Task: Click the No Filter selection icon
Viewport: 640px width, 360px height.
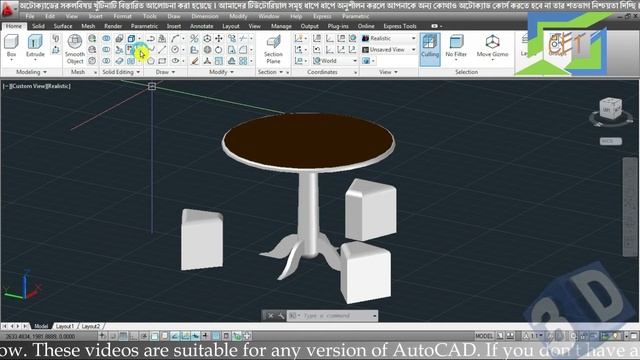Action: tap(456, 46)
